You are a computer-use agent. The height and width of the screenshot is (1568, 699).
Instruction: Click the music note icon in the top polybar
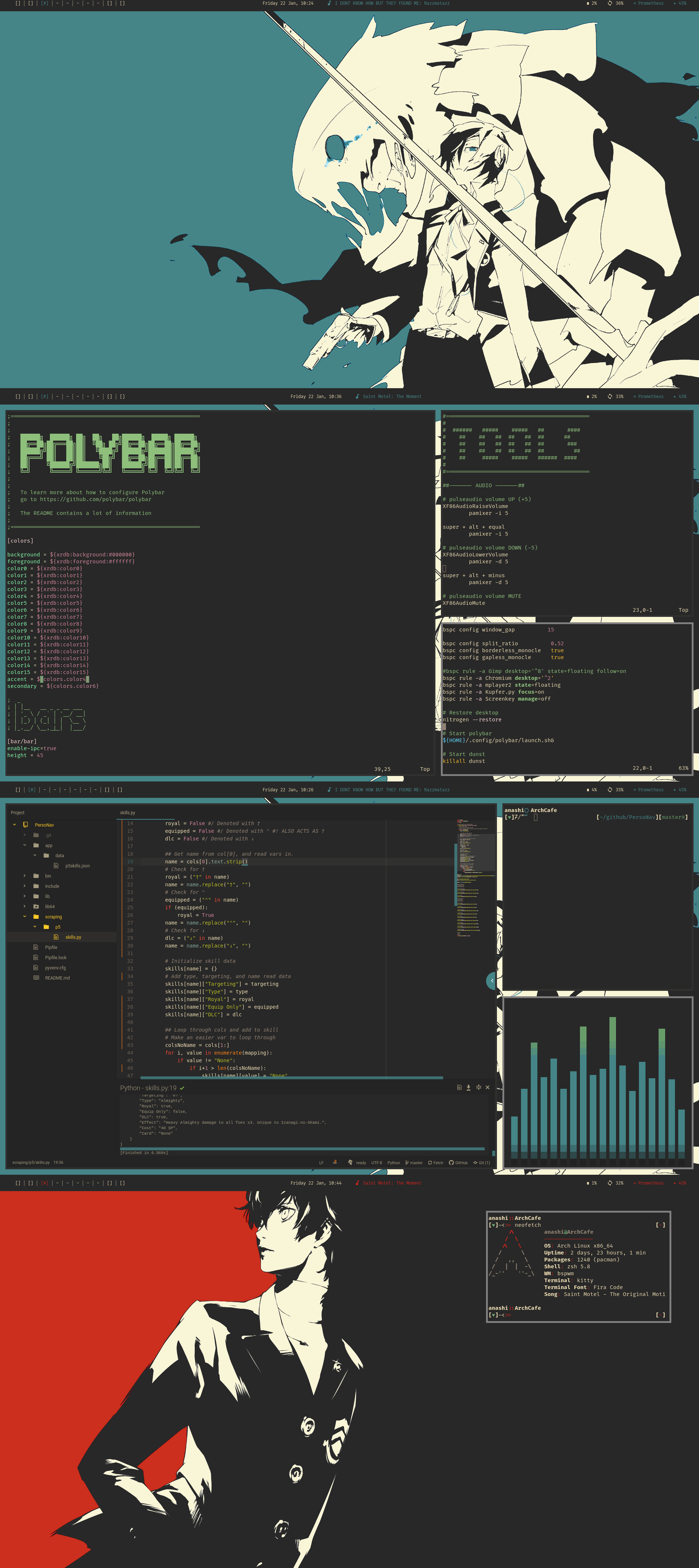click(328, 3)
